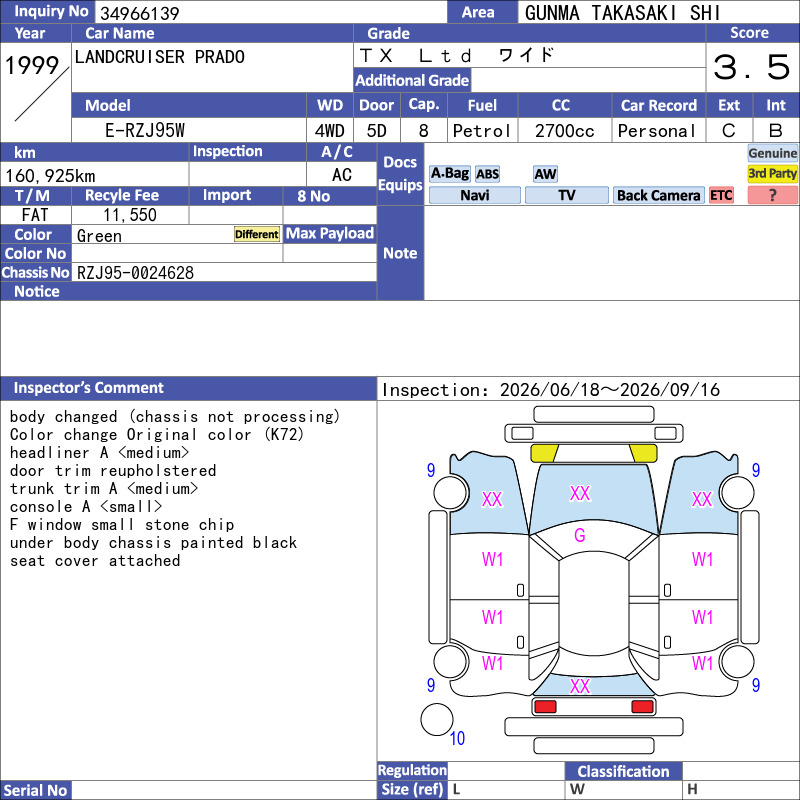Click the XX mark on the hood
Image resolution: width=800 pixels, height=800 pixels.
coord(580,493)
